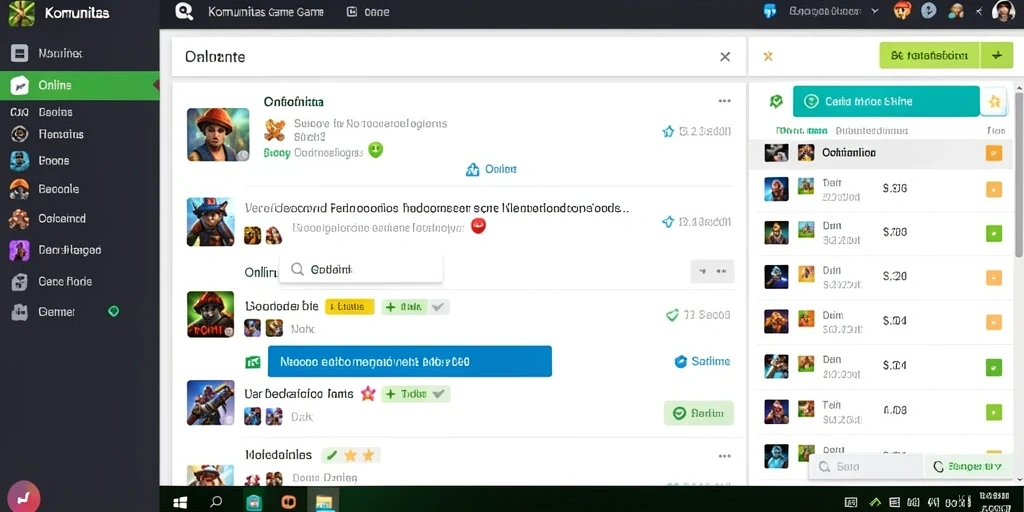Toggle the green checkbox in the 0.08 row

click(x=993, y=412)
